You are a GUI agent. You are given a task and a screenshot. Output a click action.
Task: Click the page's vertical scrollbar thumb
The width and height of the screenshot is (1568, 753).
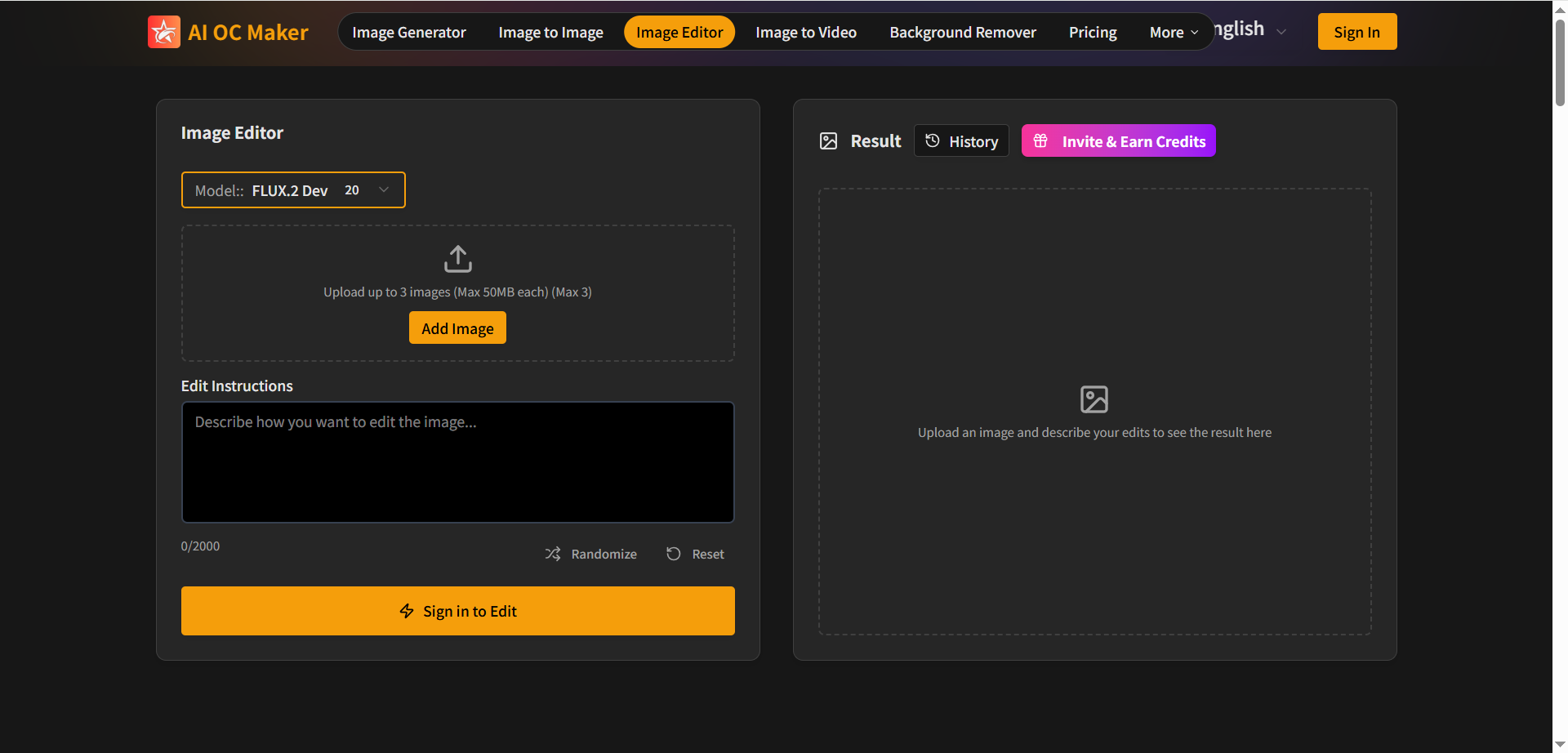pyautogui.click(x=1560, y=61)
